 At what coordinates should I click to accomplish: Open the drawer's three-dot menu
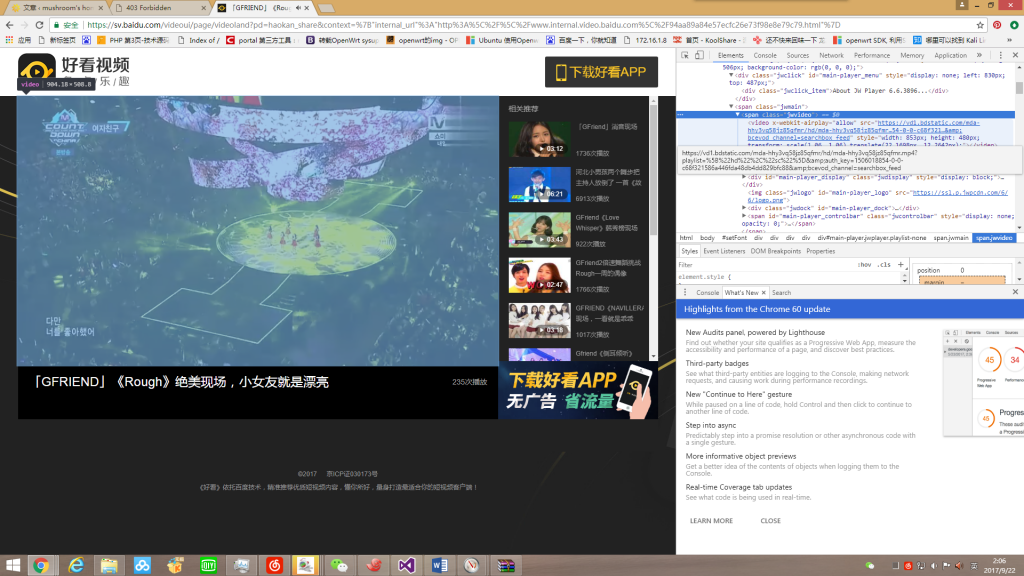coord(685,293)
